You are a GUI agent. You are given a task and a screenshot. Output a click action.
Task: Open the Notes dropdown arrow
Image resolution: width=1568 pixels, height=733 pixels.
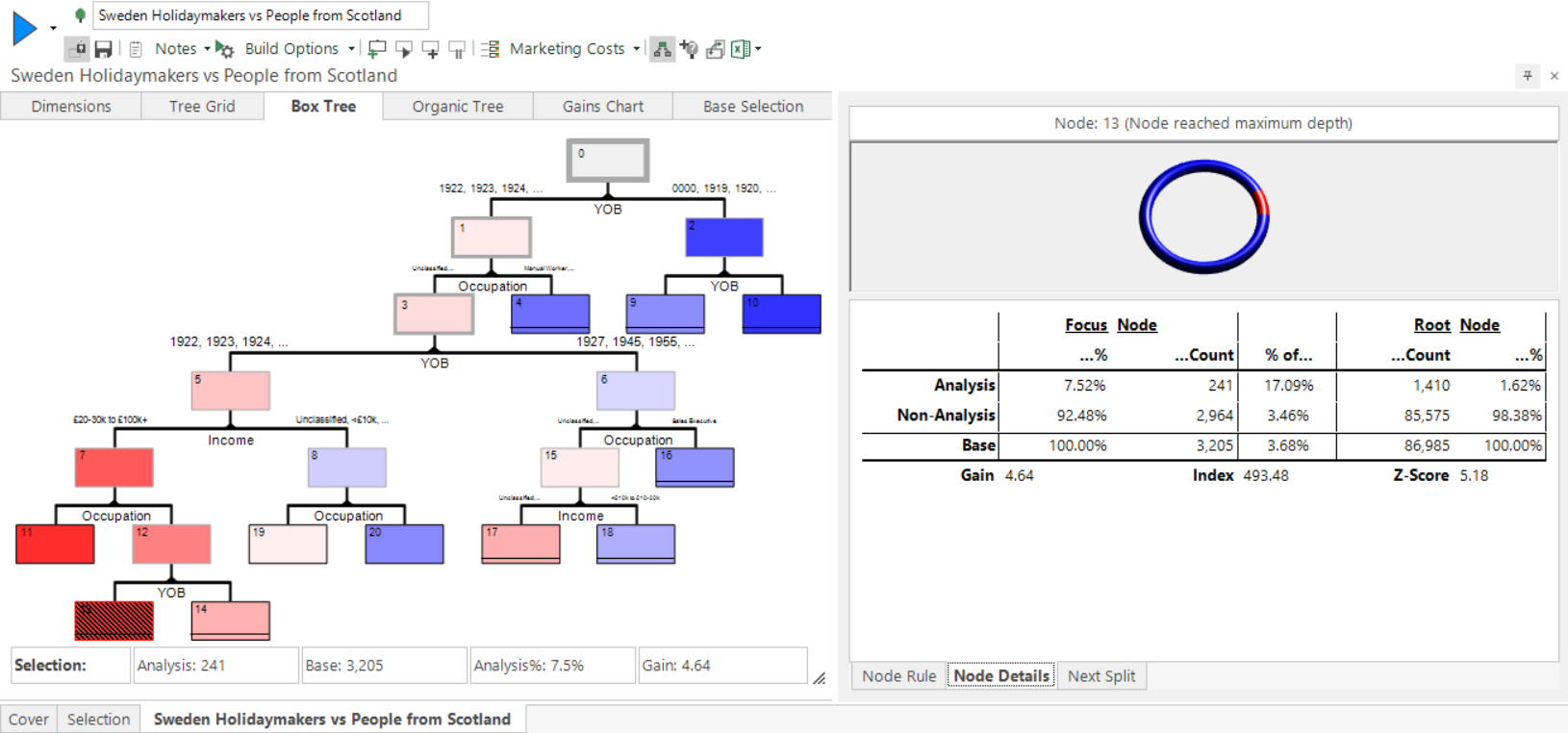pyautogui.click(x=207, y=49)
